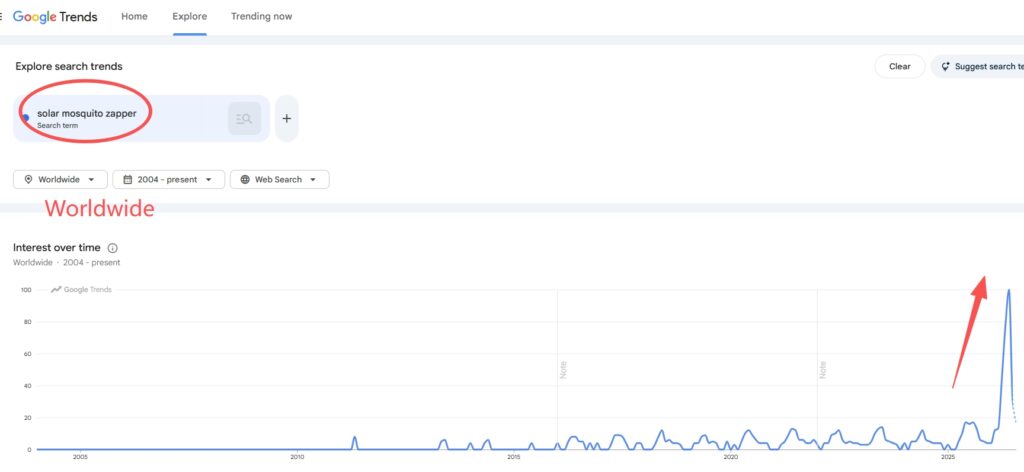Click the Google Trends logo
Image resolution: width=1024 pixels, height=472 pixels.
[x=56, y=17]
